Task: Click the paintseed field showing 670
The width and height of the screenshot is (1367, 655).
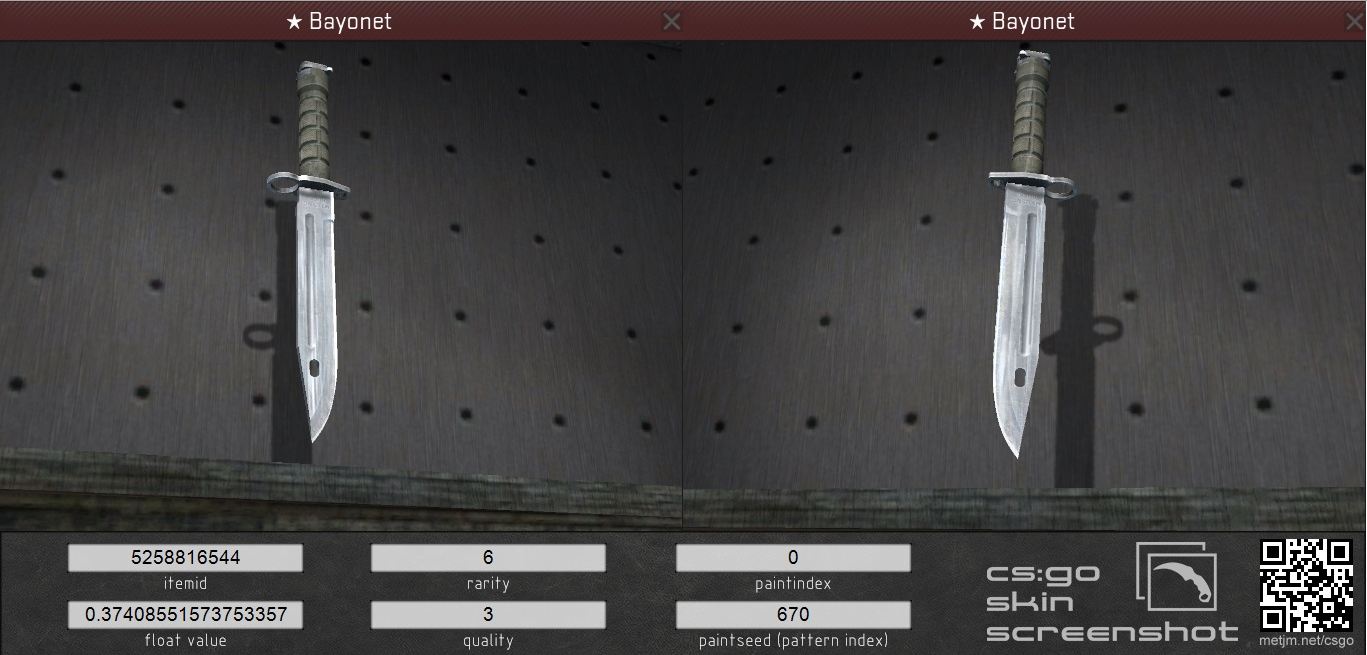Action: tap(793, 614)
